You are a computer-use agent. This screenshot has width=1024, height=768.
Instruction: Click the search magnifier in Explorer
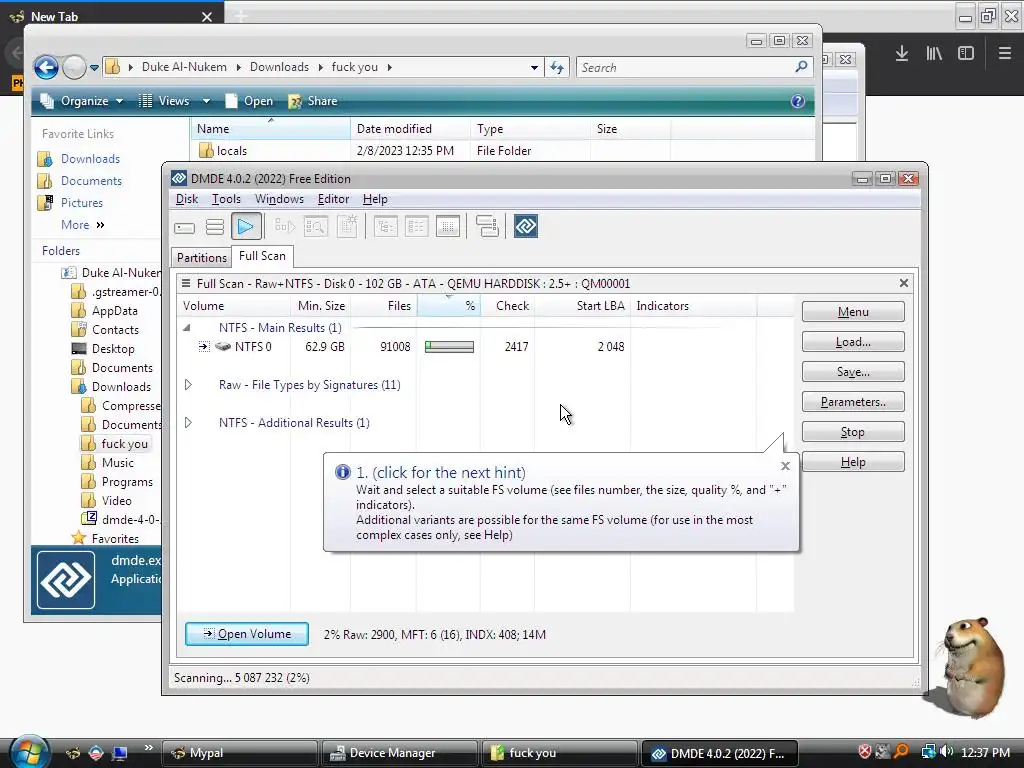pyautogui.click(x=801, y=67)
